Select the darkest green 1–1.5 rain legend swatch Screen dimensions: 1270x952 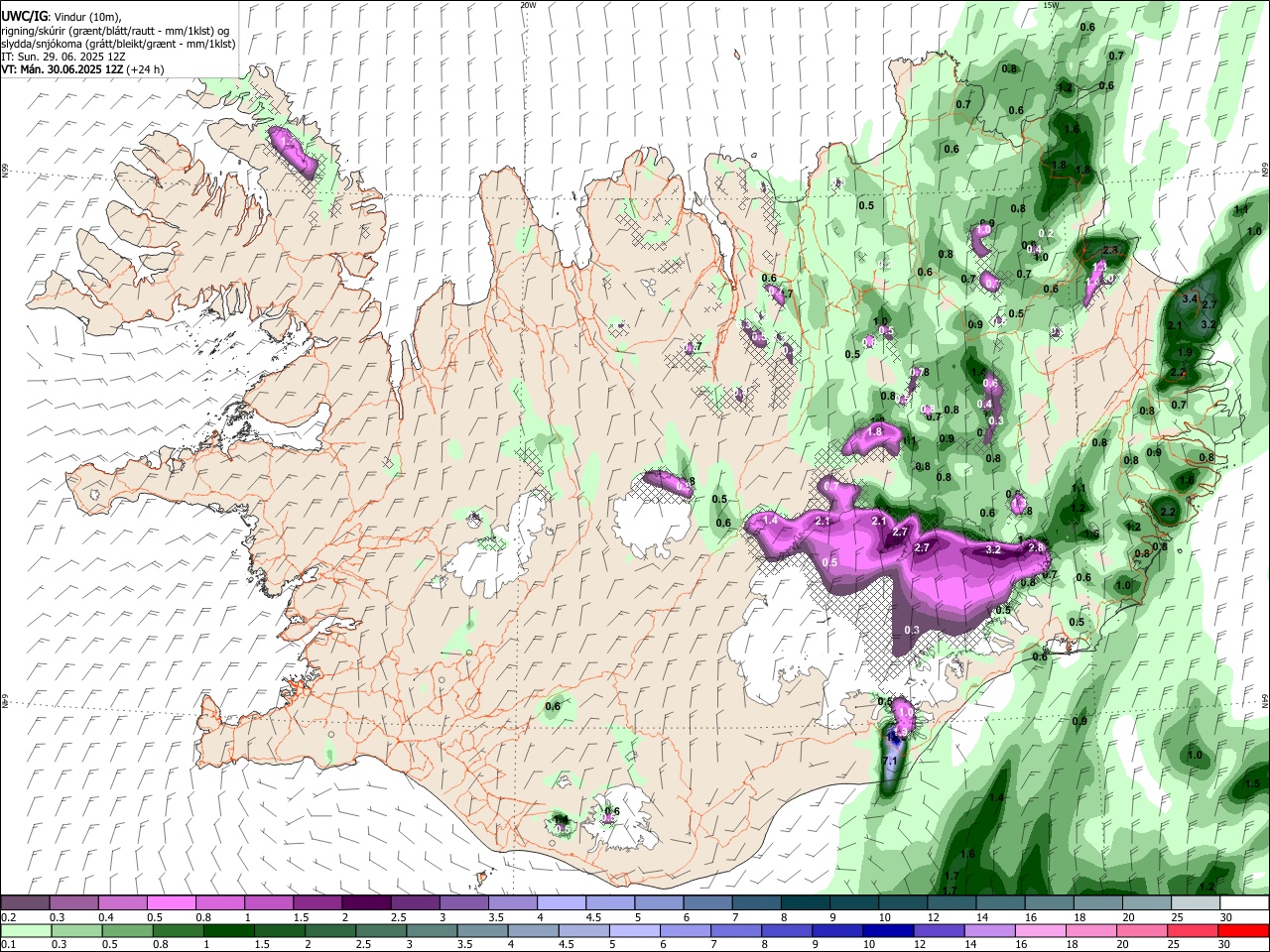(x=229, y=931)
